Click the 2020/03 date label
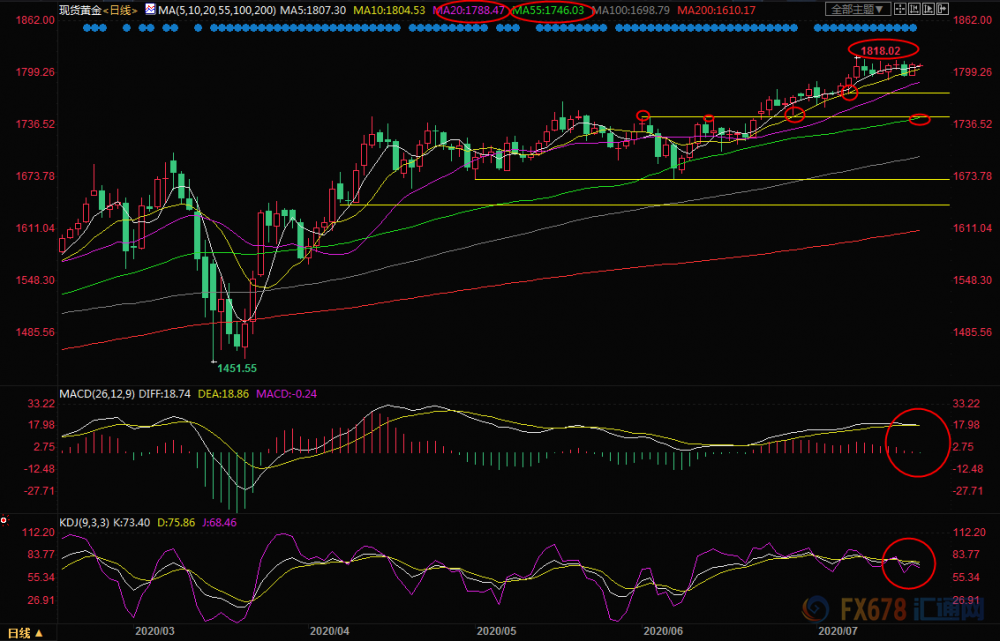This screenshot has height=641, width=1000. 154,631
